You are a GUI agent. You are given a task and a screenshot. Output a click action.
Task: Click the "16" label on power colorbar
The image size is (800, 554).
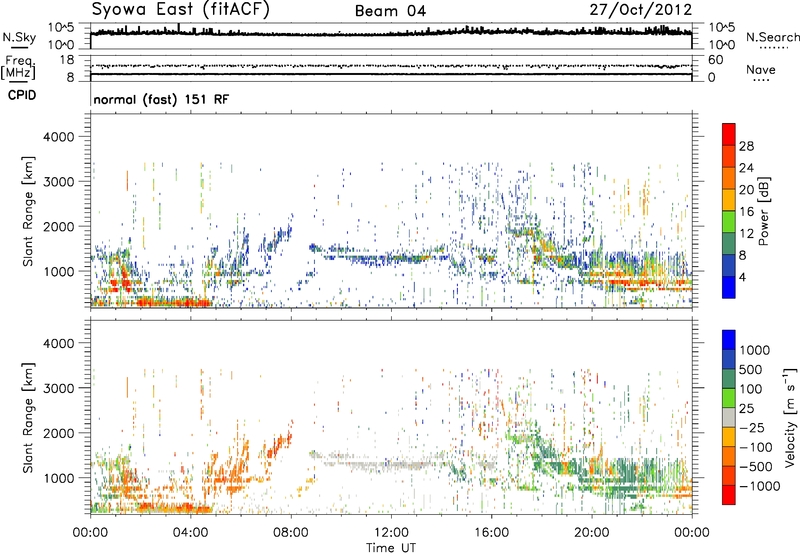[x=746, y=212]
